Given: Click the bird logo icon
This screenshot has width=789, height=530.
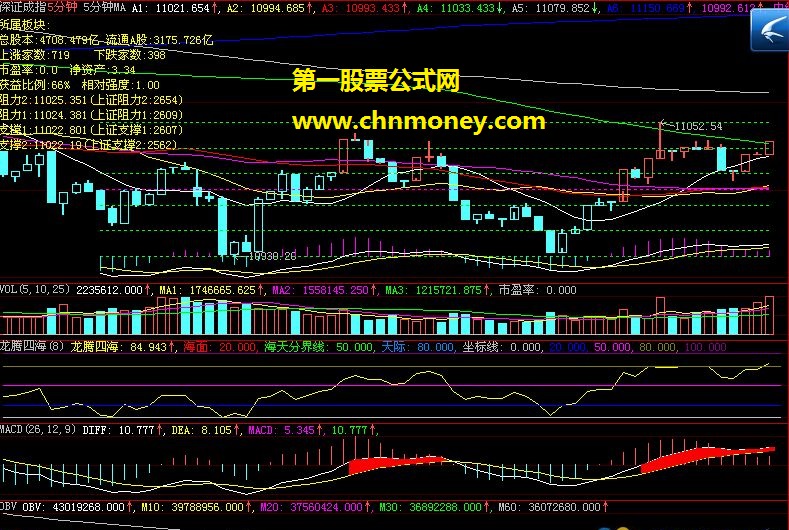Looking at the screenshot, I should (769, 30).
